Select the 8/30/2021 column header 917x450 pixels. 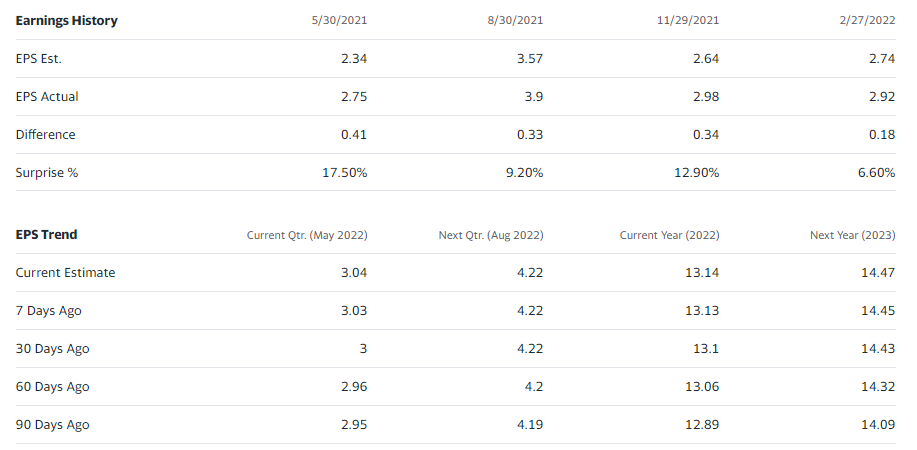[515, 21]
